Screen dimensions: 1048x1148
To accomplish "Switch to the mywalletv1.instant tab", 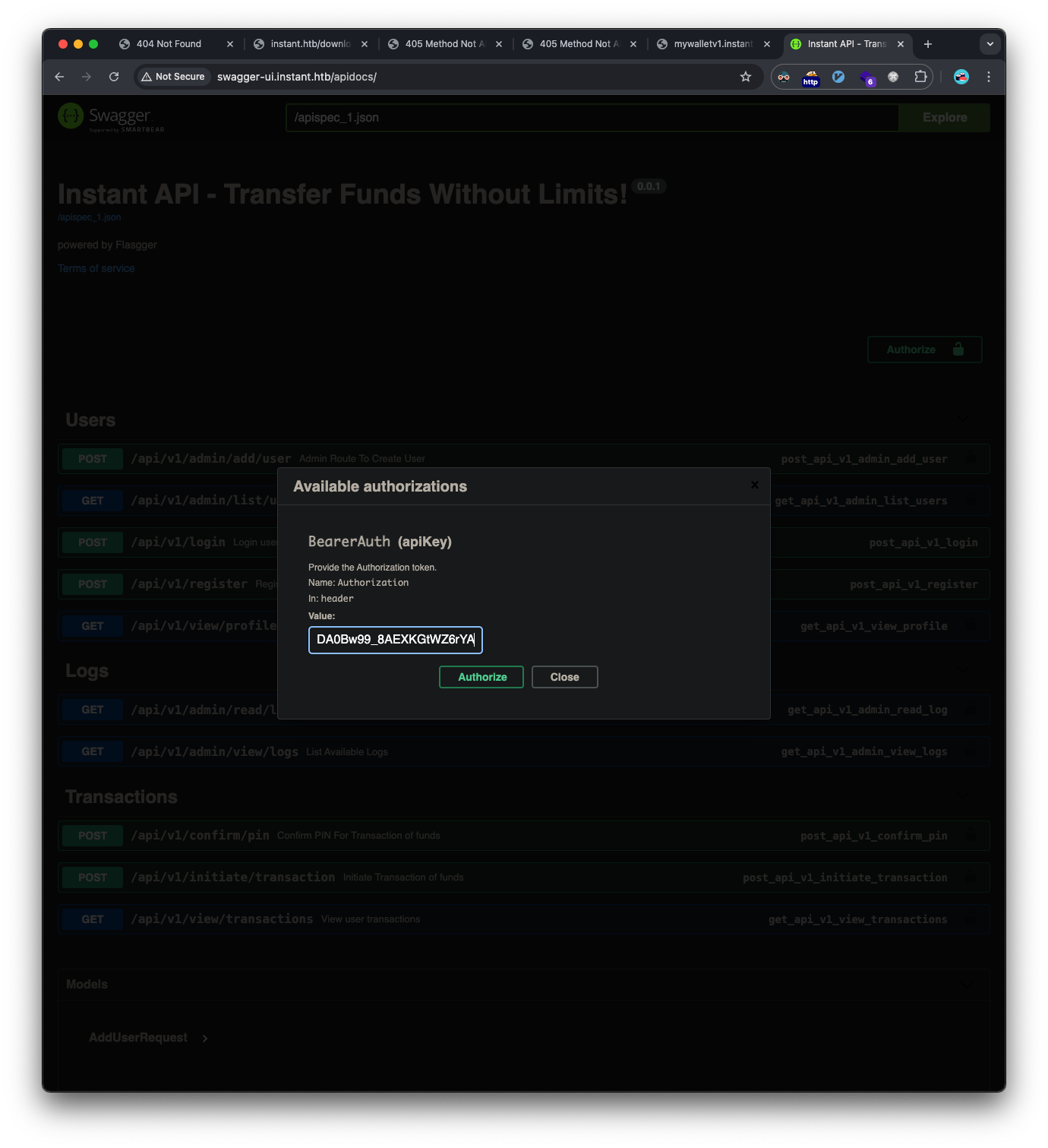I will (x=712, y=44).
